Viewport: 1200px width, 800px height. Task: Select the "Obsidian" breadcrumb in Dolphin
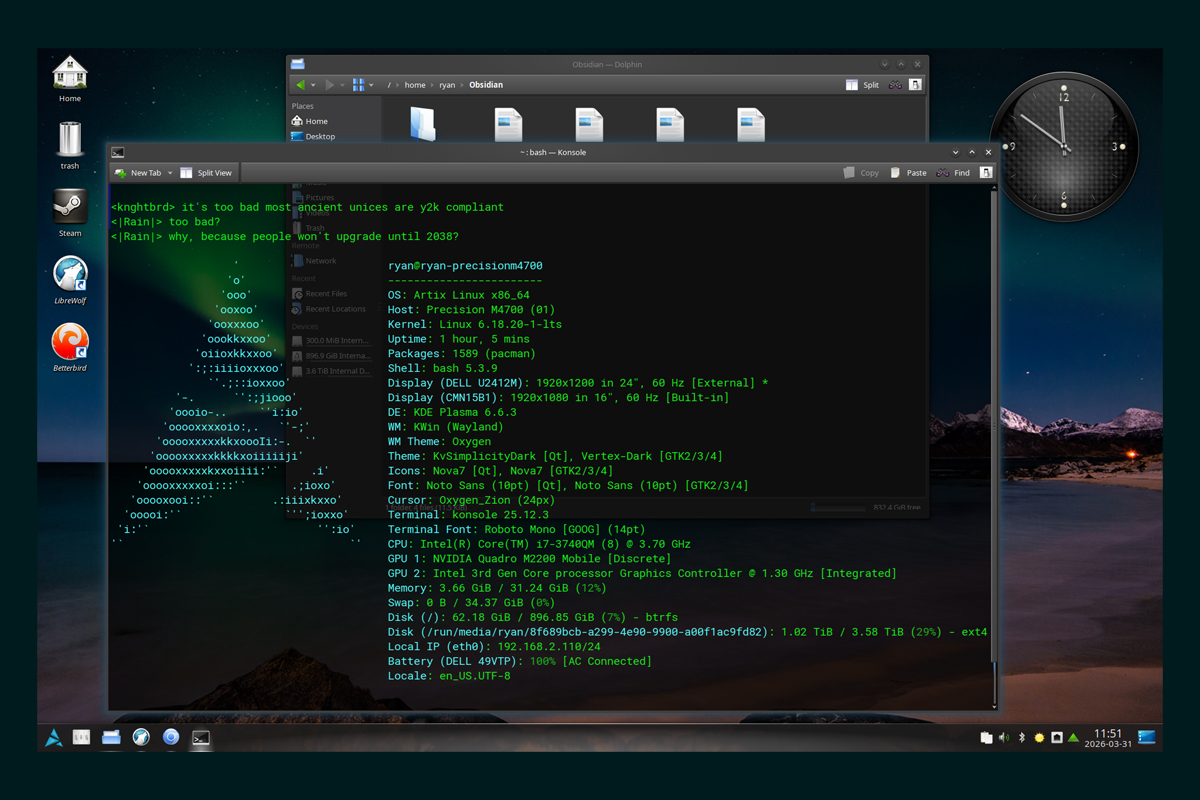[x=486, y=85]
